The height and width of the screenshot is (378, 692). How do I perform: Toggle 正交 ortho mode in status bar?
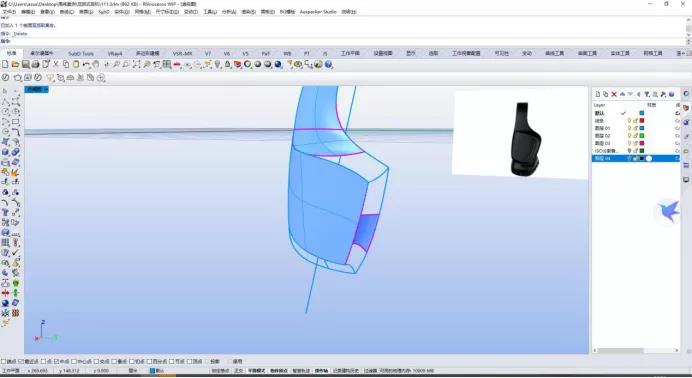pyautogui.click(x=238, y=371)
